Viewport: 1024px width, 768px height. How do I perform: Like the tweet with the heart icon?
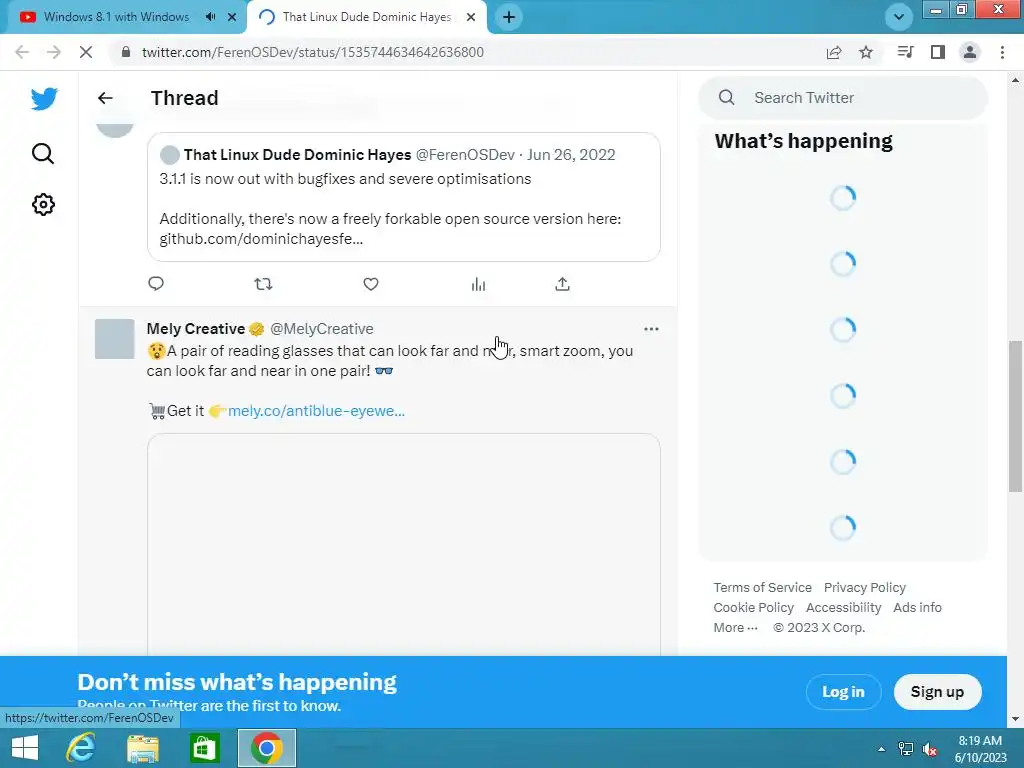(371, 283)
